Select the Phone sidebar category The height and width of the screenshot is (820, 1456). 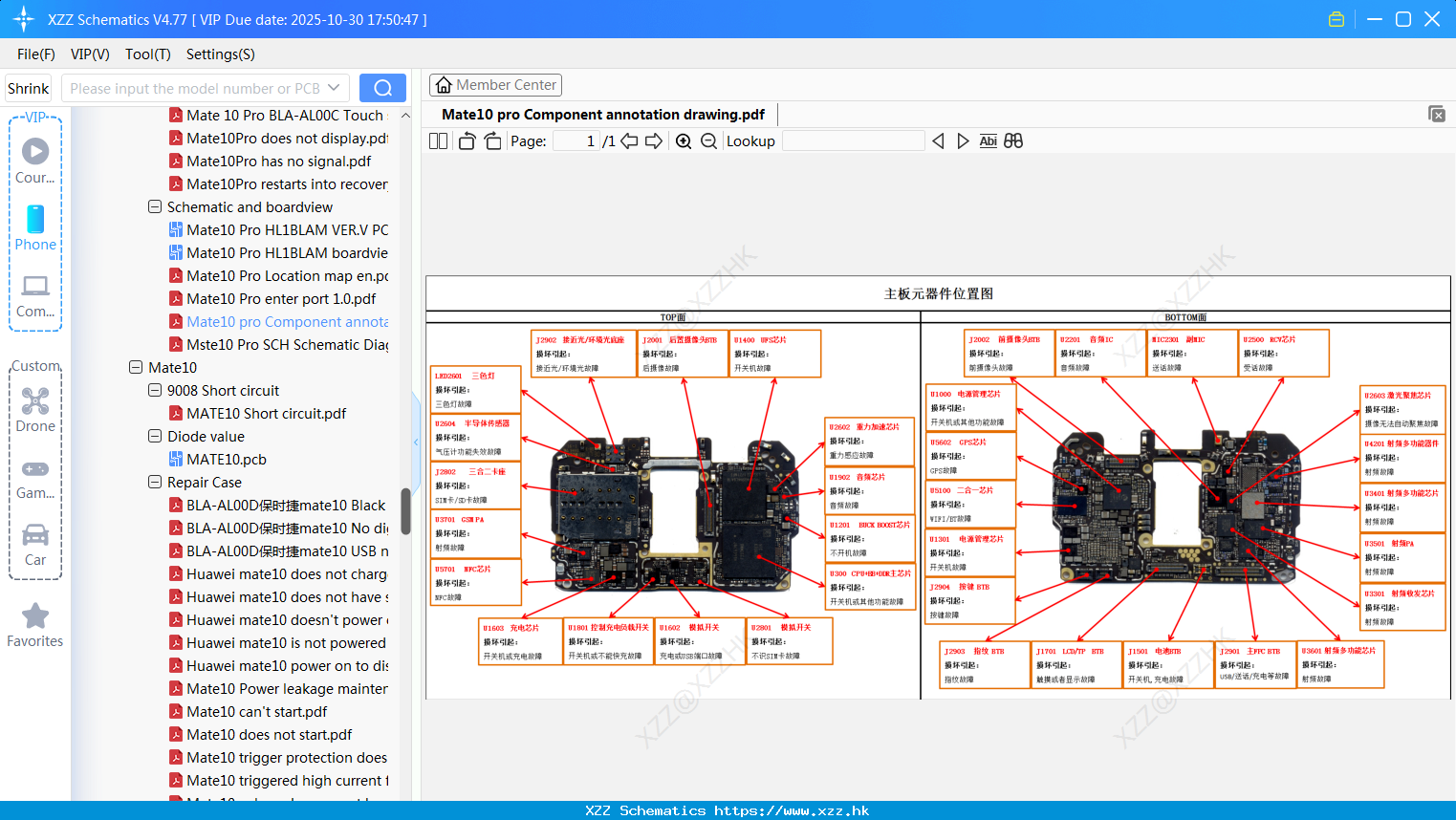[x=35, y=227]
